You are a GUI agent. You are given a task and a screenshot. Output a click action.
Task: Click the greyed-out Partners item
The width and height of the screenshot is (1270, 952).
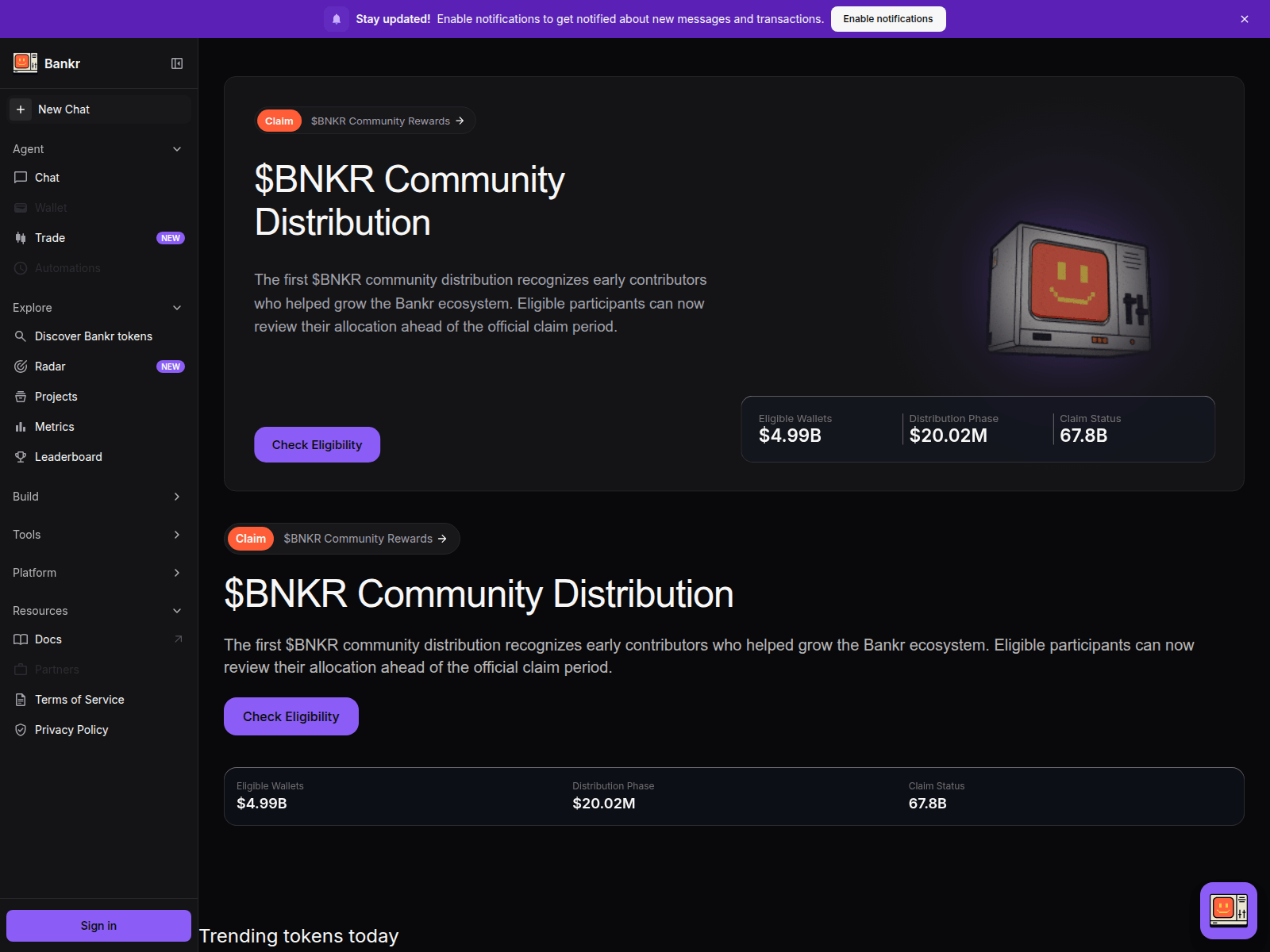point(98,670)
